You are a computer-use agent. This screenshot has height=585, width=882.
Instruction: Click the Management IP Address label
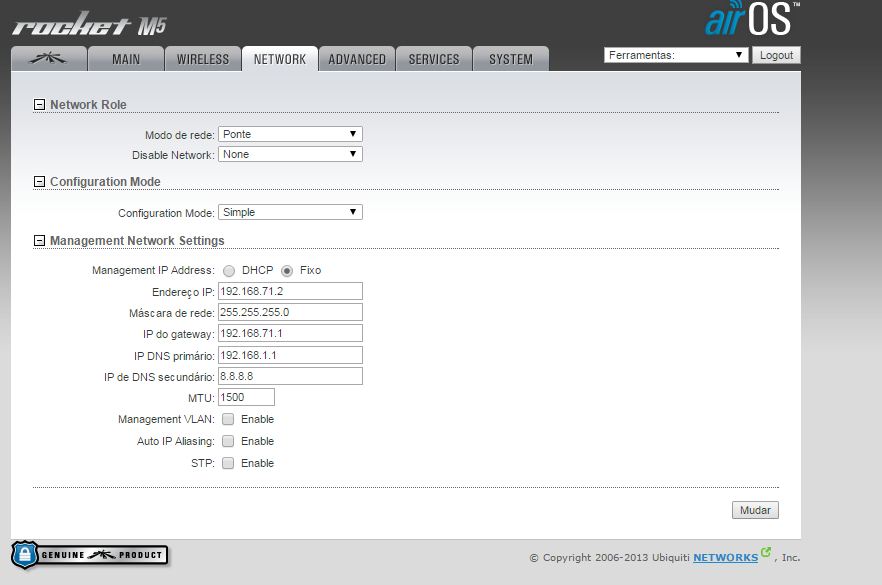(153, 271)
